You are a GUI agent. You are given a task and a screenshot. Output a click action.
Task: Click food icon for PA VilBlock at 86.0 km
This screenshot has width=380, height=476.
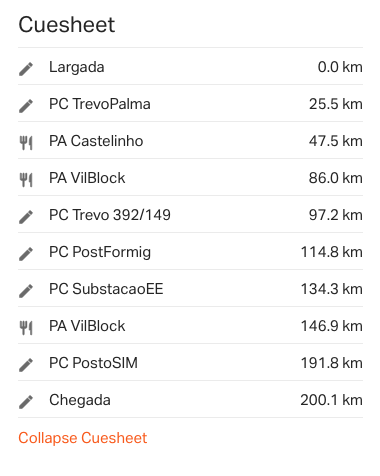coord(26,180)
